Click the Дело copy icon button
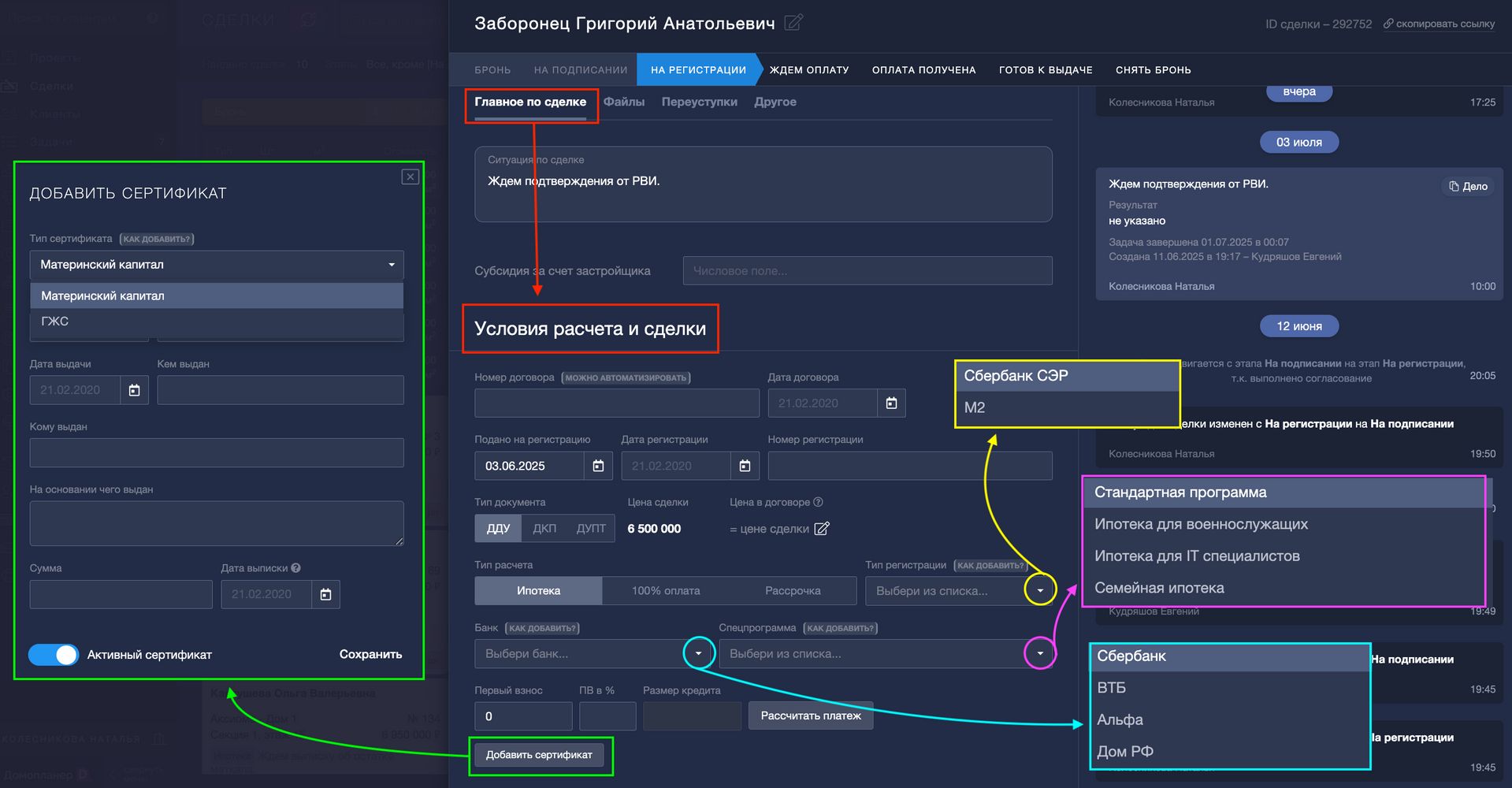Screen dimensions: 1512x788 pyautogui.click(x=1469, y=186)
